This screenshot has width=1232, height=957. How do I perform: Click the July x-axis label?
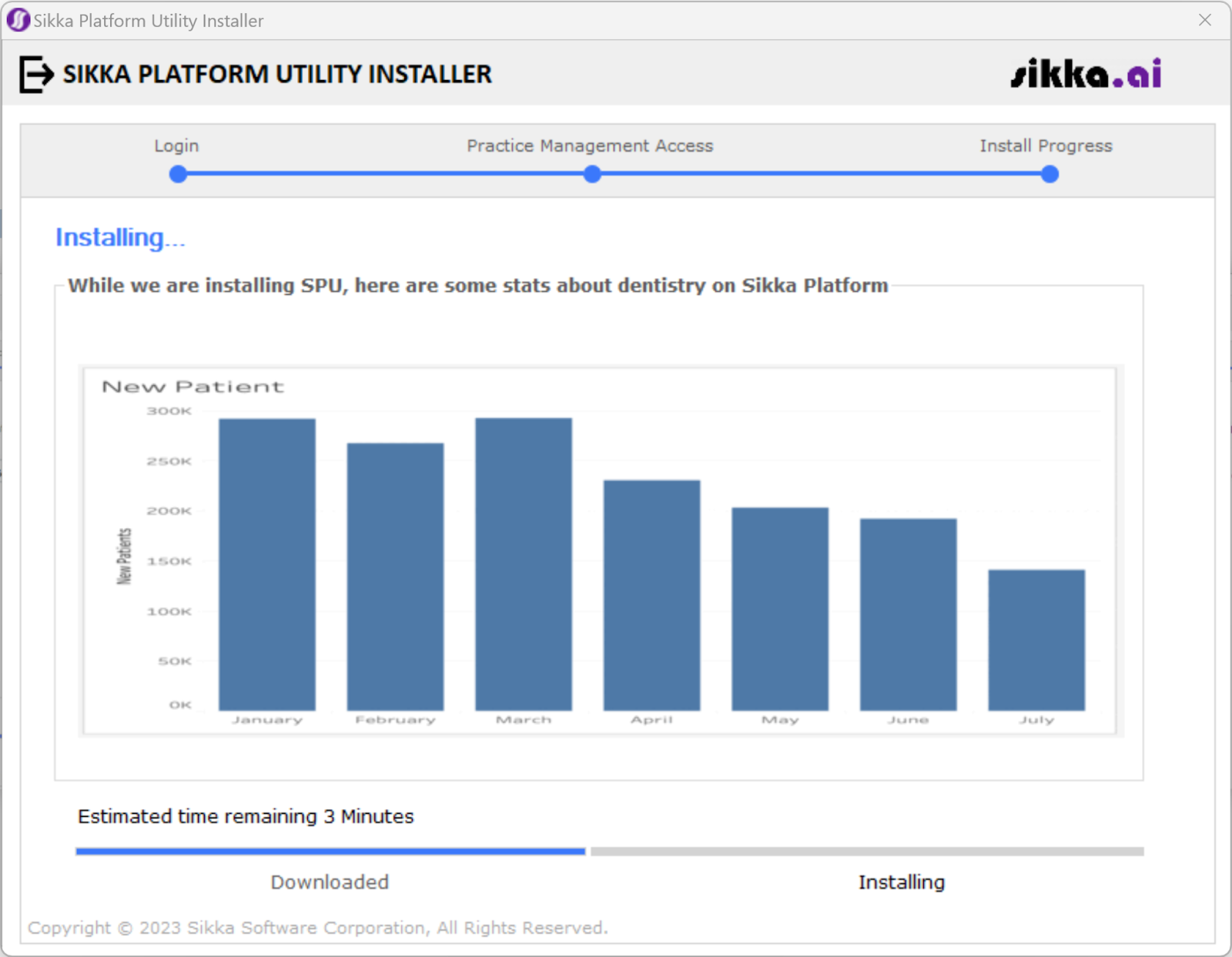1036,720
